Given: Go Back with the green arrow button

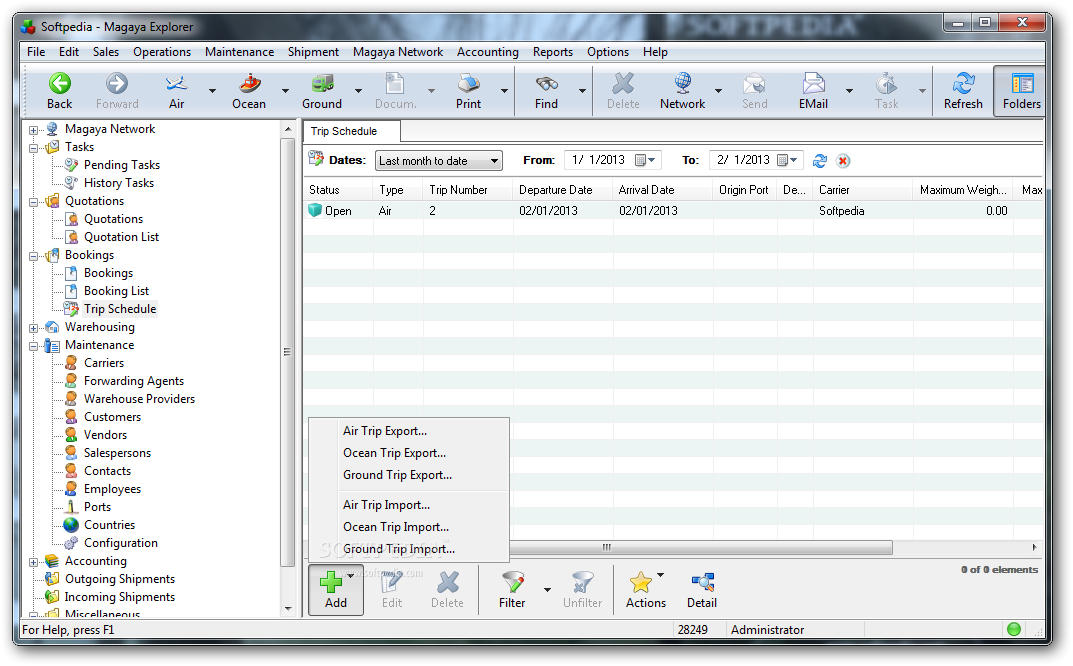Looking at the screenshot, I should [x=60, y=91].
